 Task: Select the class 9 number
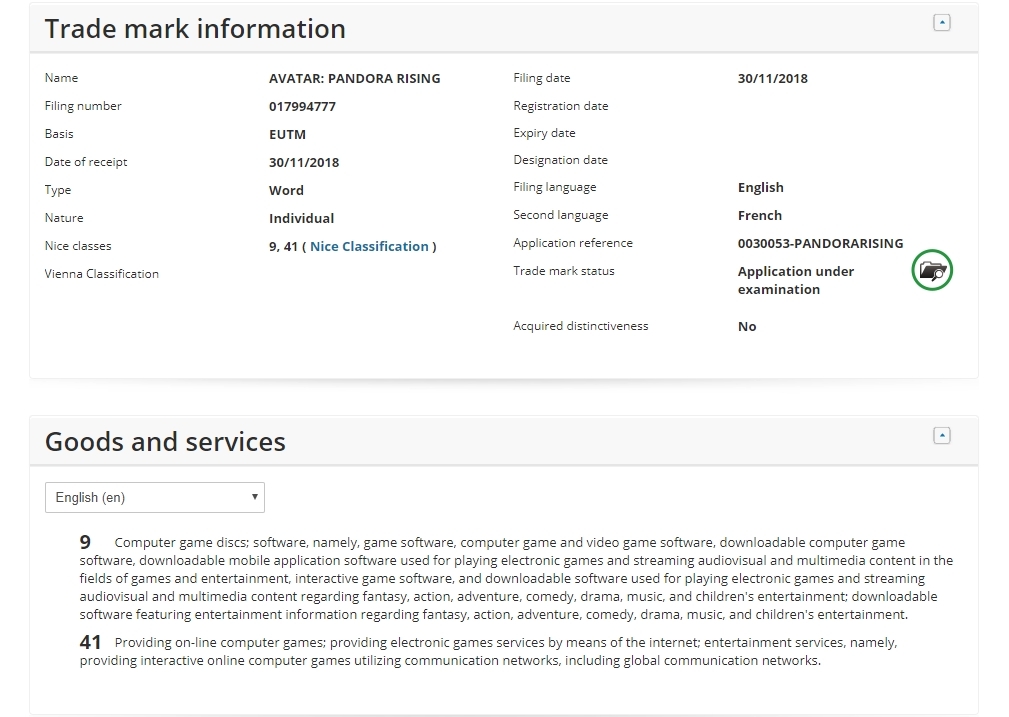(85, 542)
